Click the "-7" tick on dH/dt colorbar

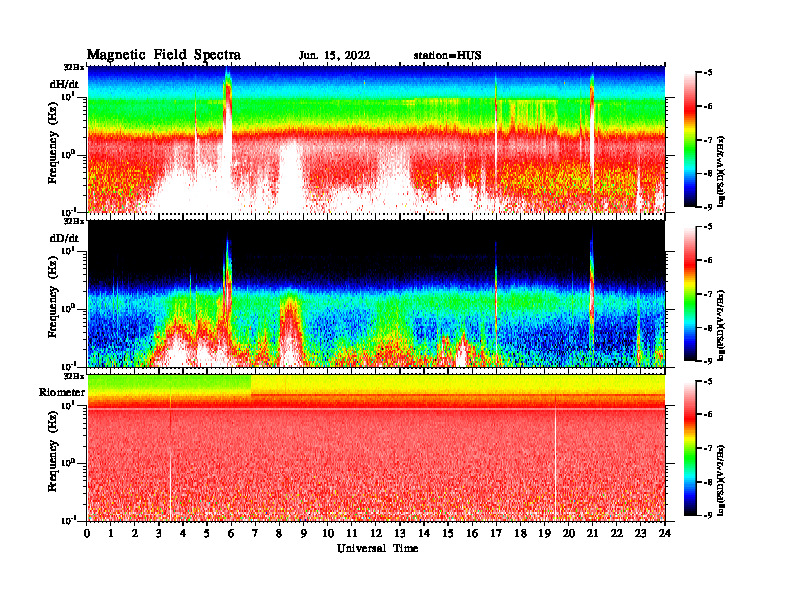click(709, 140)
